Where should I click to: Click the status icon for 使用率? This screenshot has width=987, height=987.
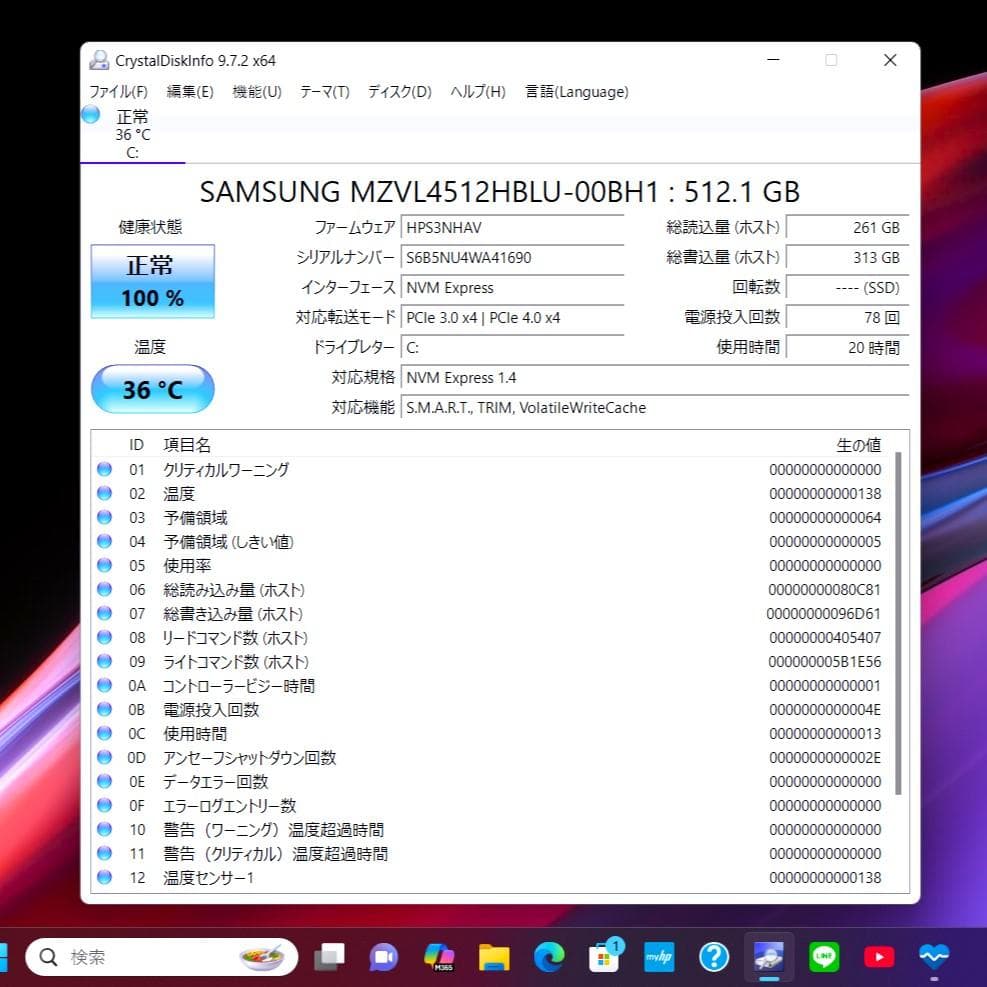click(x=104, y=566)
